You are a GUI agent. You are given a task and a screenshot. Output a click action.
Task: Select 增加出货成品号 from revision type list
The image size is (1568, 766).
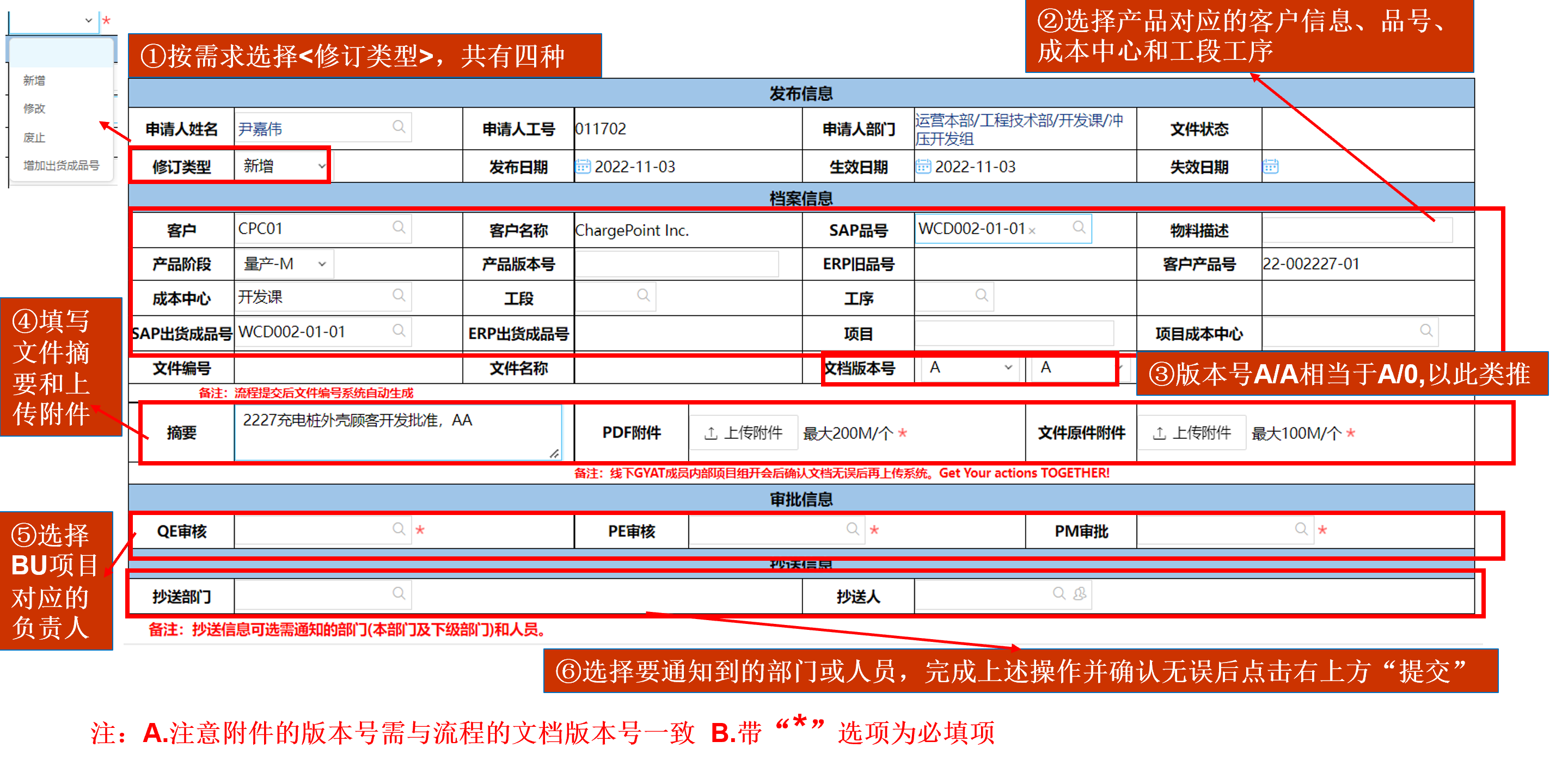(x=61, y=165)
